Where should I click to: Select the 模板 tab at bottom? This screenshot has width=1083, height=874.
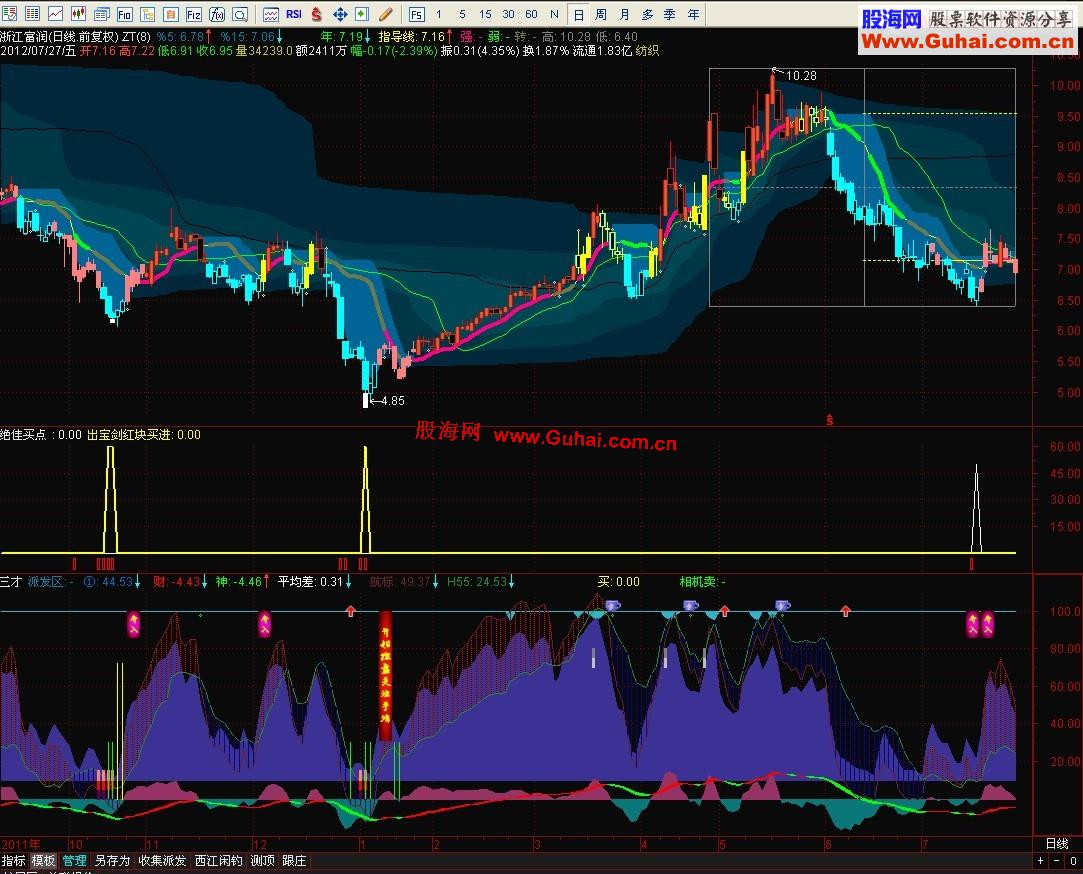44,860
